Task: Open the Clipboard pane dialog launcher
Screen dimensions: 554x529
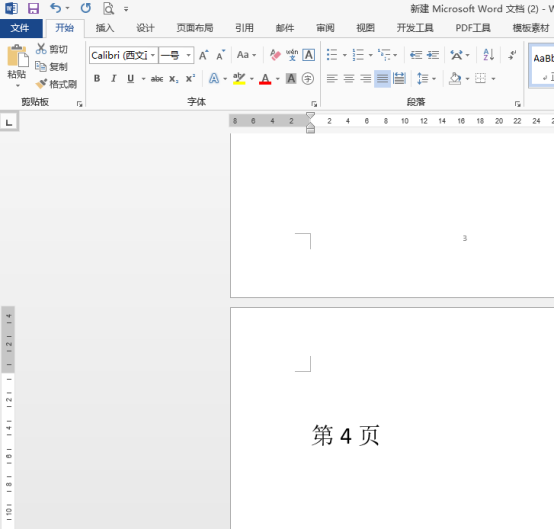Action: pos(79,104)
